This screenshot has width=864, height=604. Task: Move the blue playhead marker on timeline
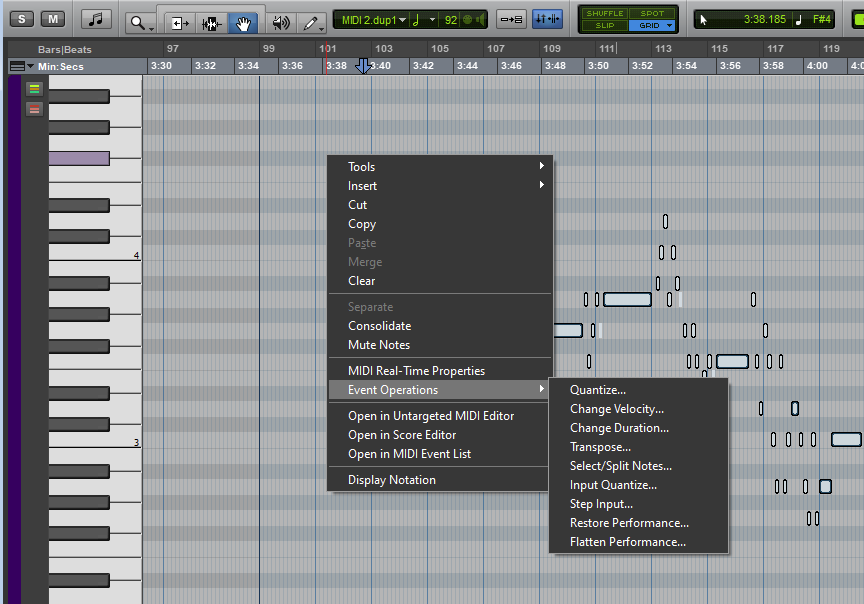363,66
